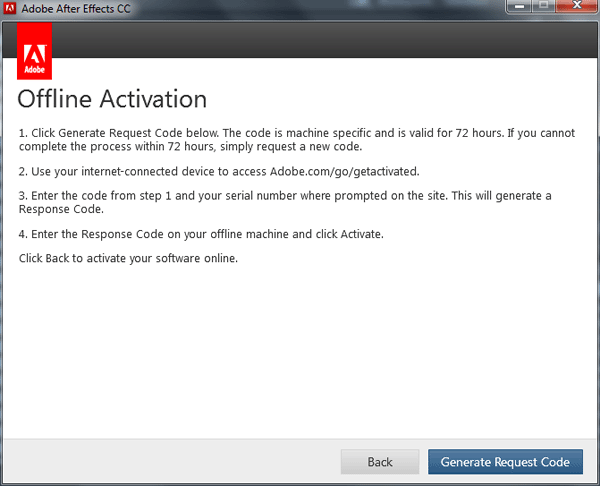
Task: Click the Offline Activation heading
Action: tap(113, 99)
